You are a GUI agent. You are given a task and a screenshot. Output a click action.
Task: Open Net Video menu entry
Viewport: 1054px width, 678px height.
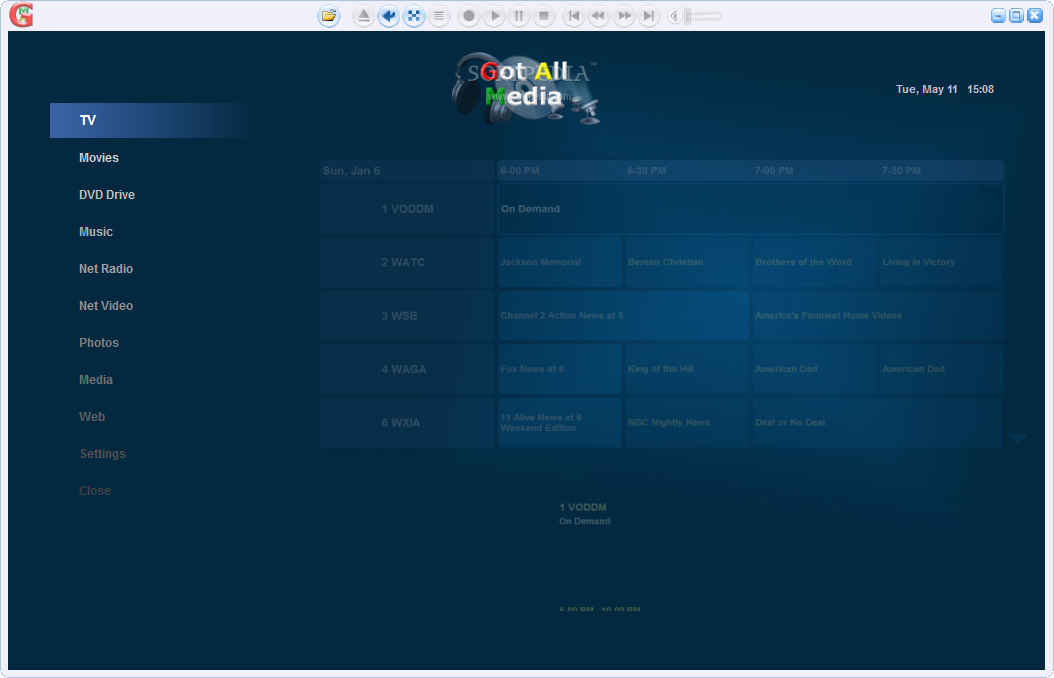pyautogui.click(x=106, y=305)
